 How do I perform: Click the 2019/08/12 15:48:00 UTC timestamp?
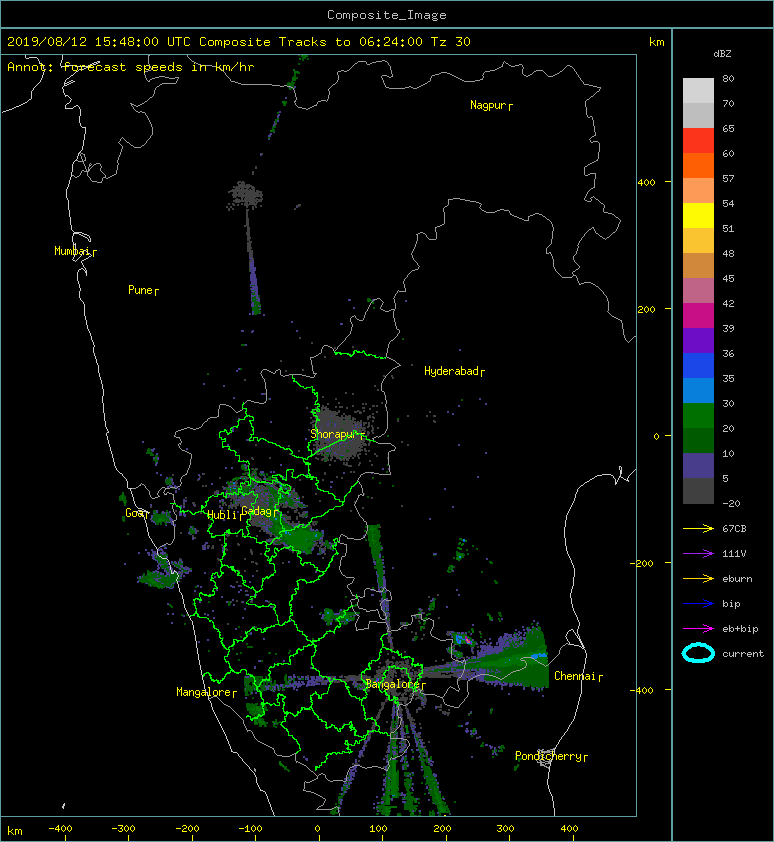pyautogui.click(x=98, y=42)
